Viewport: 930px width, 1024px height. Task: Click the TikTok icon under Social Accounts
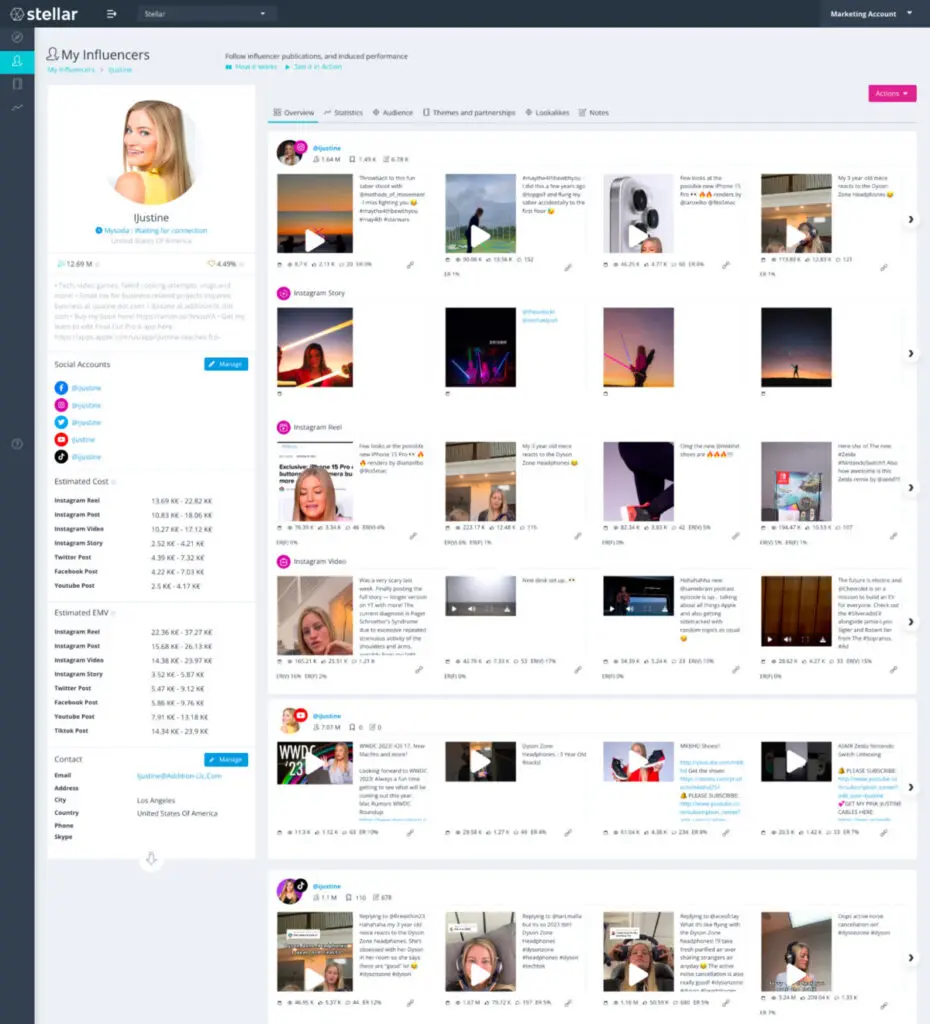61,456
